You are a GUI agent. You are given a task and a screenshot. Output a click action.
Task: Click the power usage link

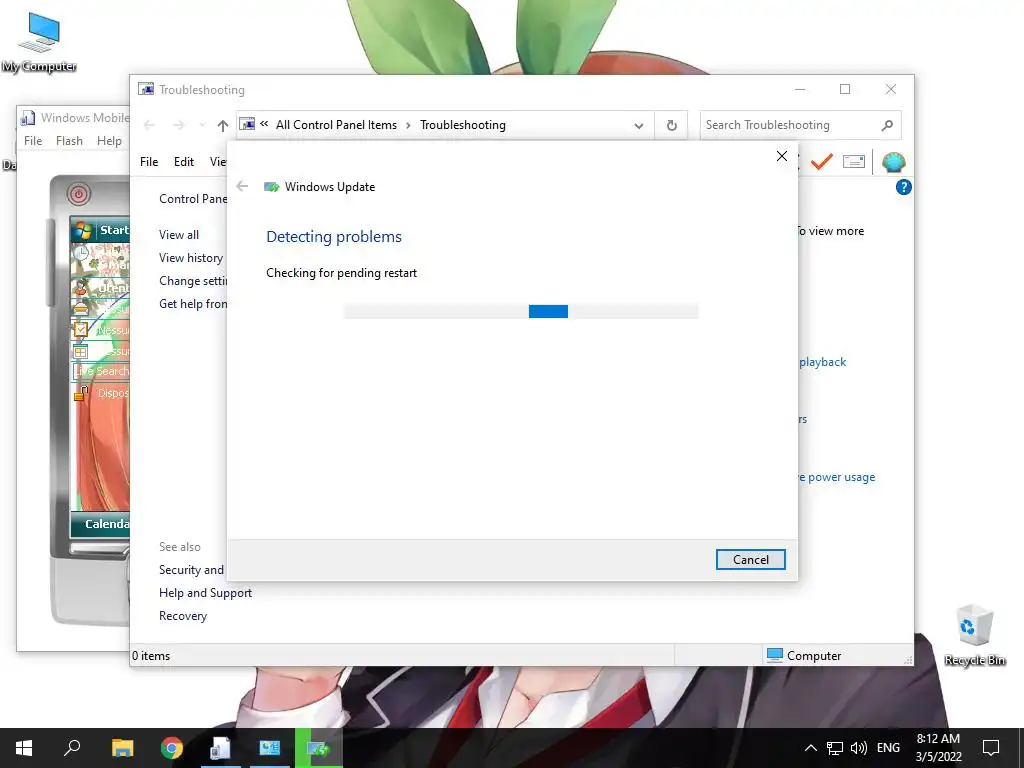pos(837,477)
